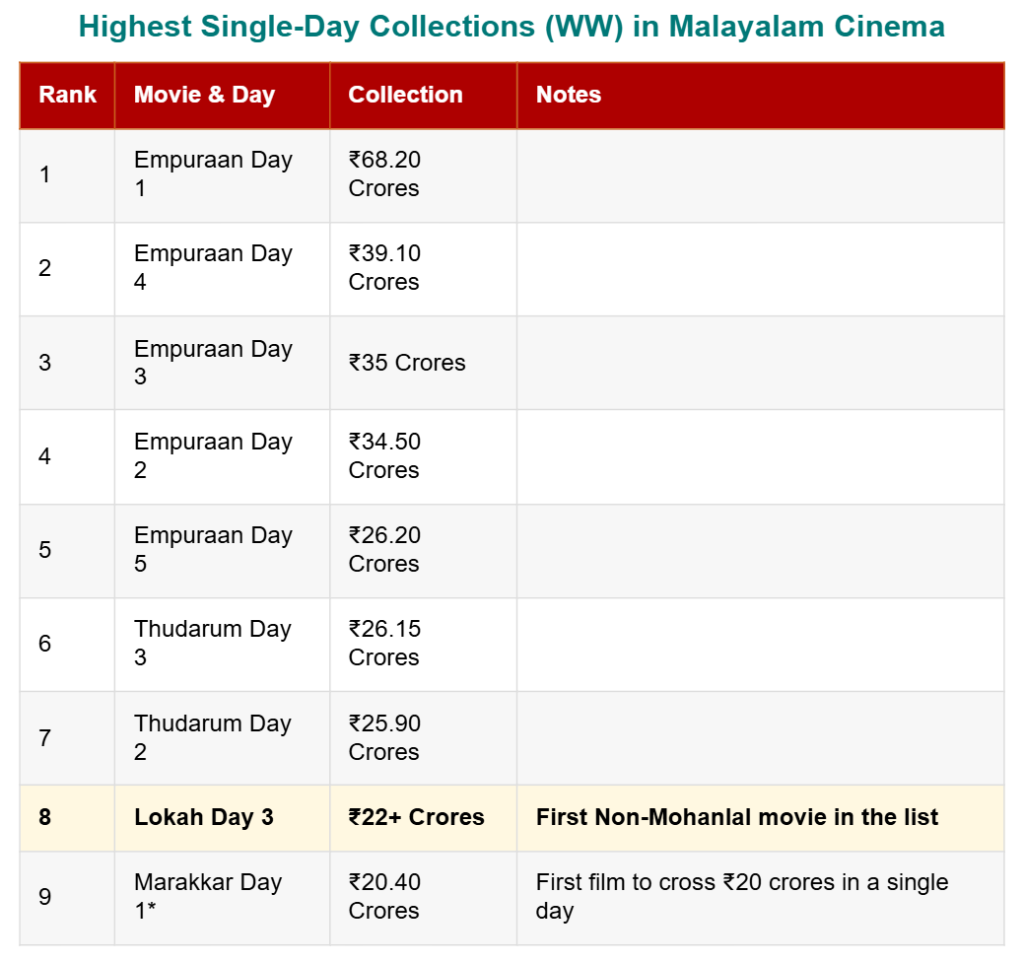Image resolution: width=1024 pixels, height=963 pixels.
Task: Click the ₹20.40 Crores cell
Action: (385, 896)
